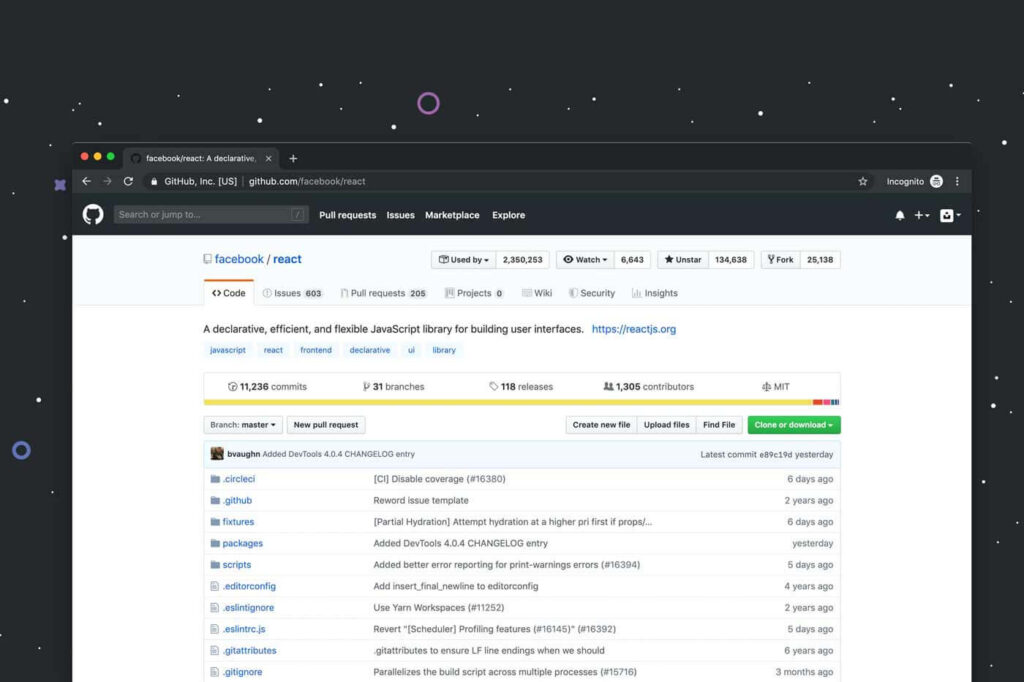Switch to the Issues tab
The height and width of the screenshot is (682, 1024).
point(291,294)
